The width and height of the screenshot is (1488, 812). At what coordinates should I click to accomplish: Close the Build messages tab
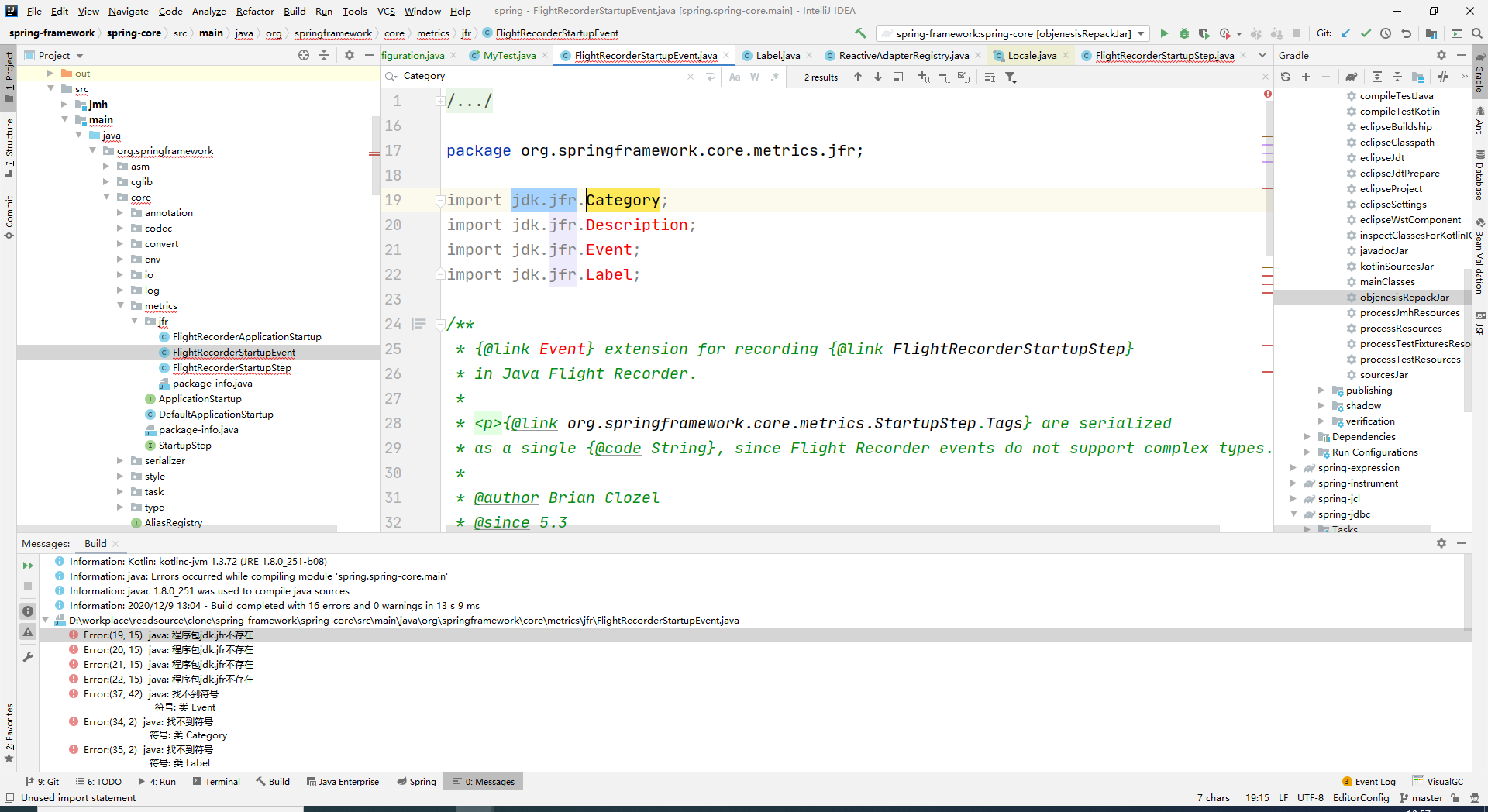click(x=115, y=544)
